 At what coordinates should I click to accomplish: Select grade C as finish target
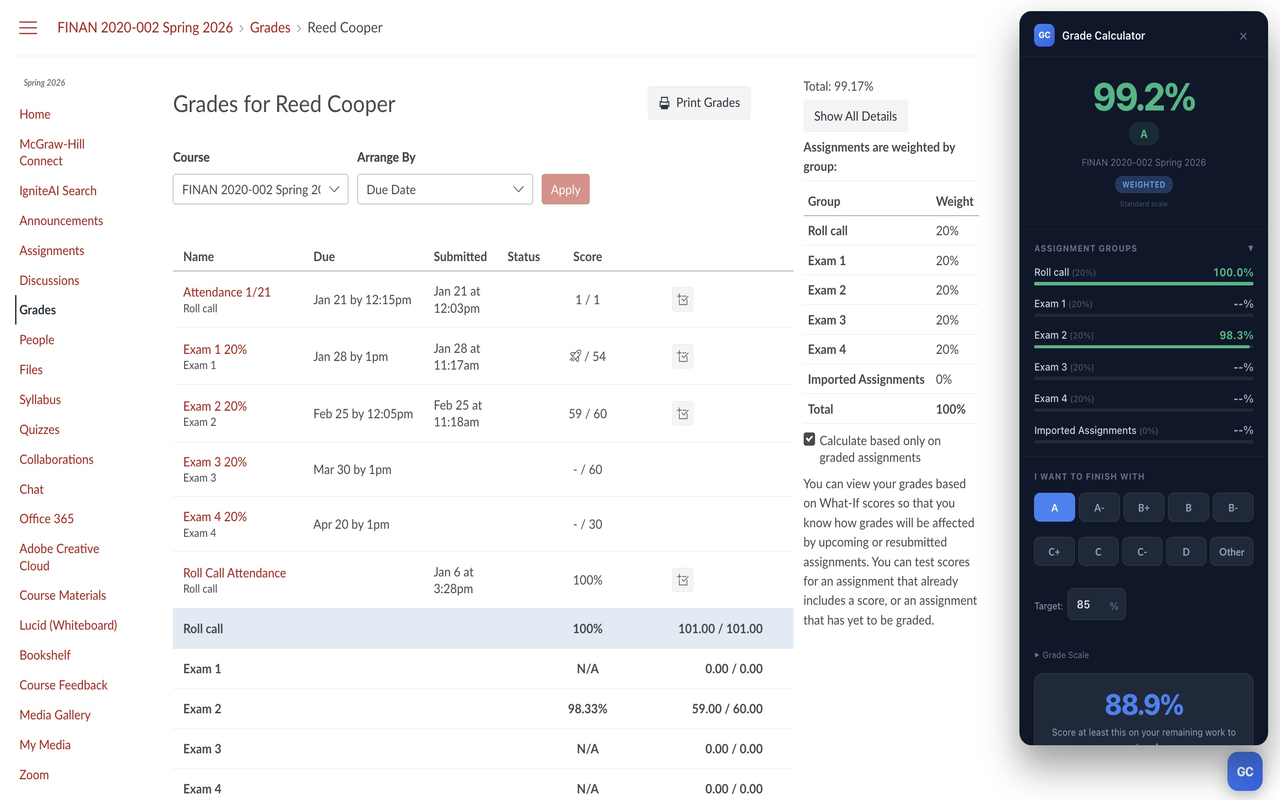pos(1099,552)
